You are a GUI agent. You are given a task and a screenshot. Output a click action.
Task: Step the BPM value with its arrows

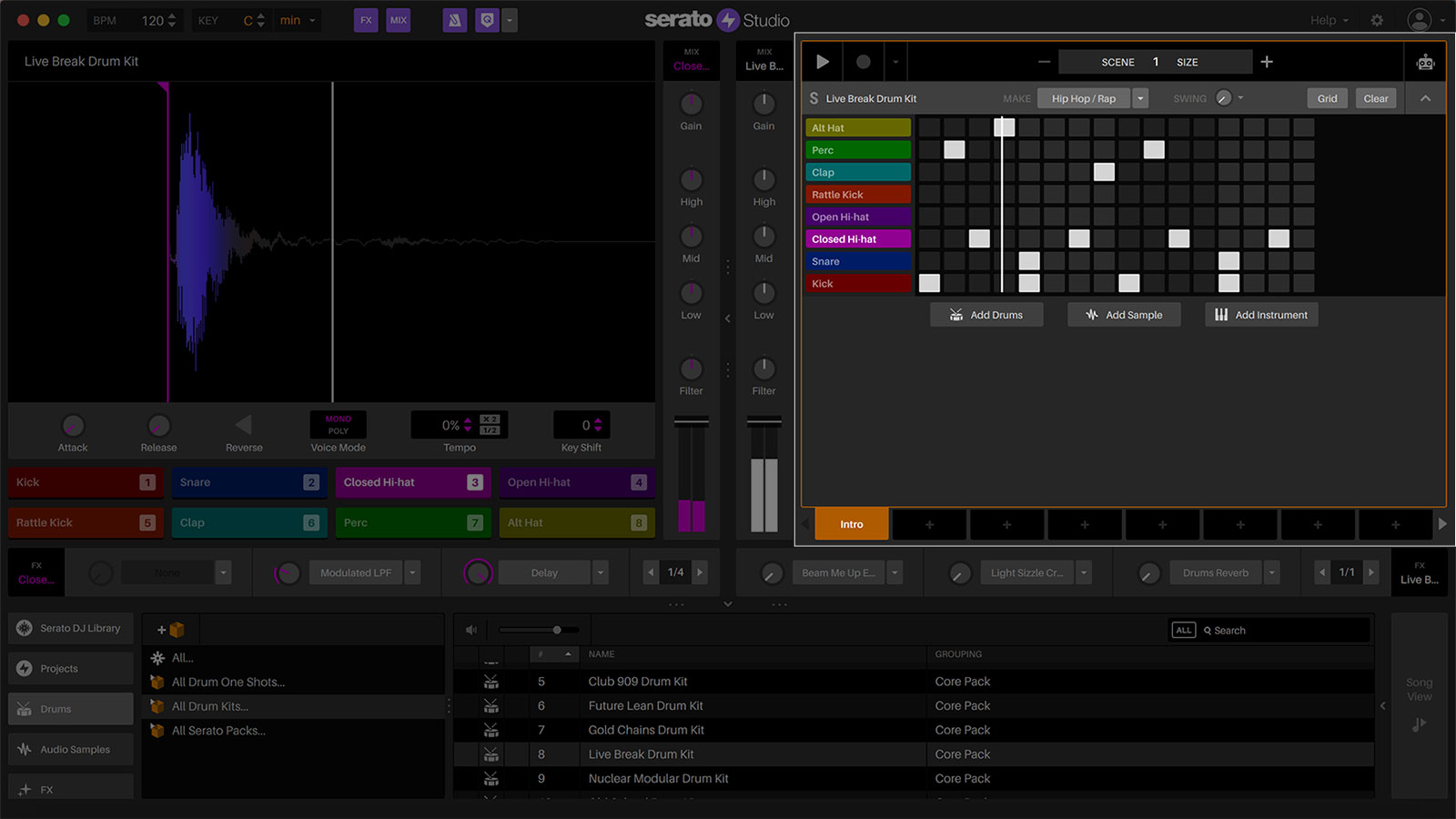(x=173, y=20)
